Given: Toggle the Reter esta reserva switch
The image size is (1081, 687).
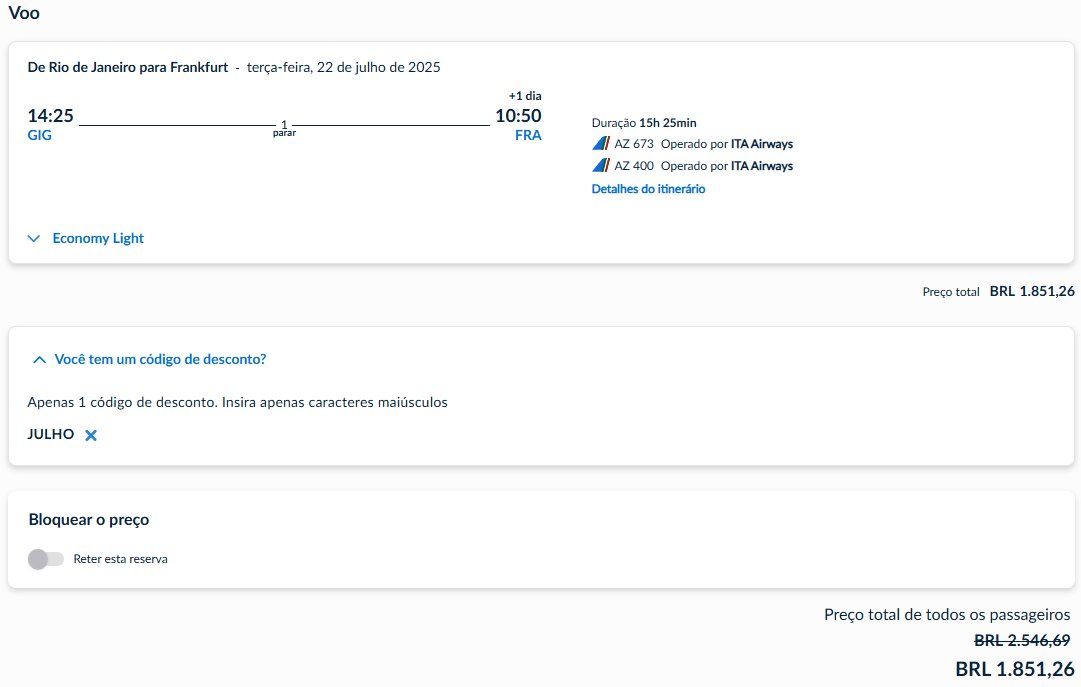Looking at the screenshot, I should click(x=46, y=559).
